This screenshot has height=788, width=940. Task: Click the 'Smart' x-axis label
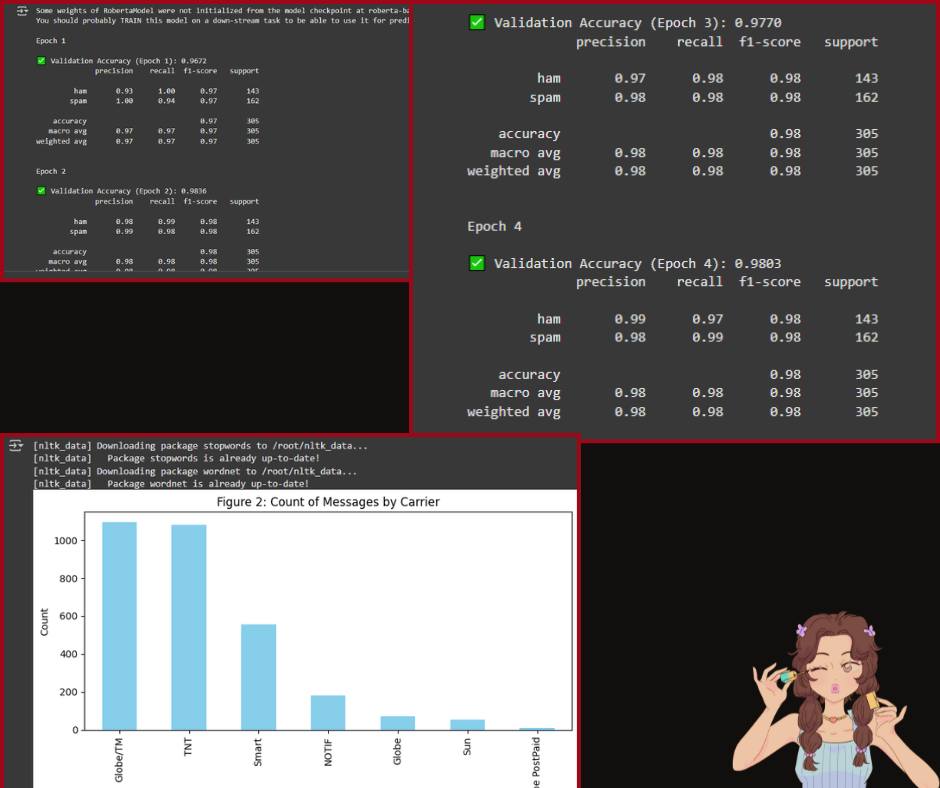click(x=258, y=752)
